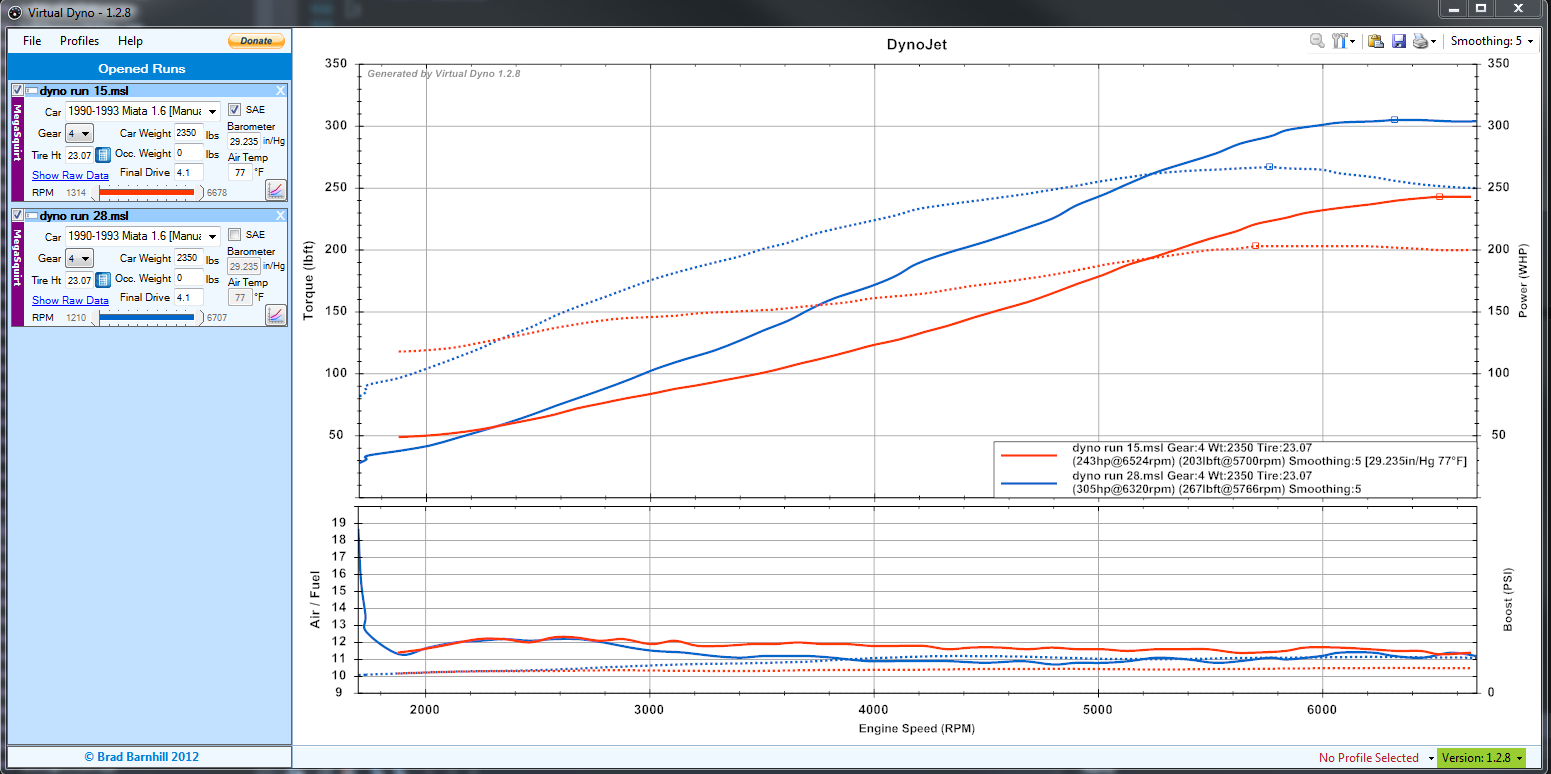Image resolution: width=1551 pixels, height=774 pixels.
Task: Open Car model dropdown for dyno run 28
Action: coord(211,236)
